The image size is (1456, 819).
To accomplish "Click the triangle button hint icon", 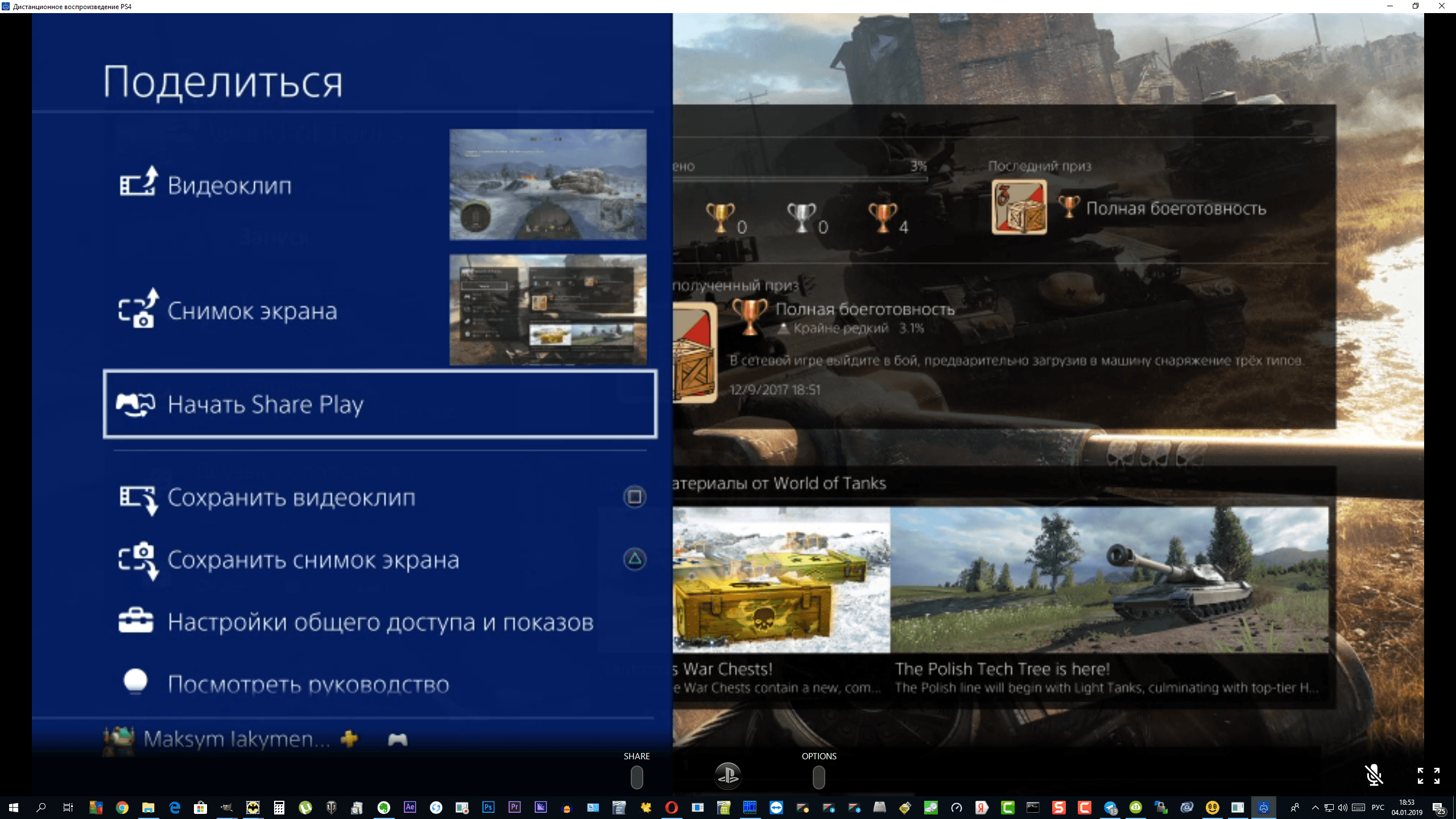I will tap(635, 559).
